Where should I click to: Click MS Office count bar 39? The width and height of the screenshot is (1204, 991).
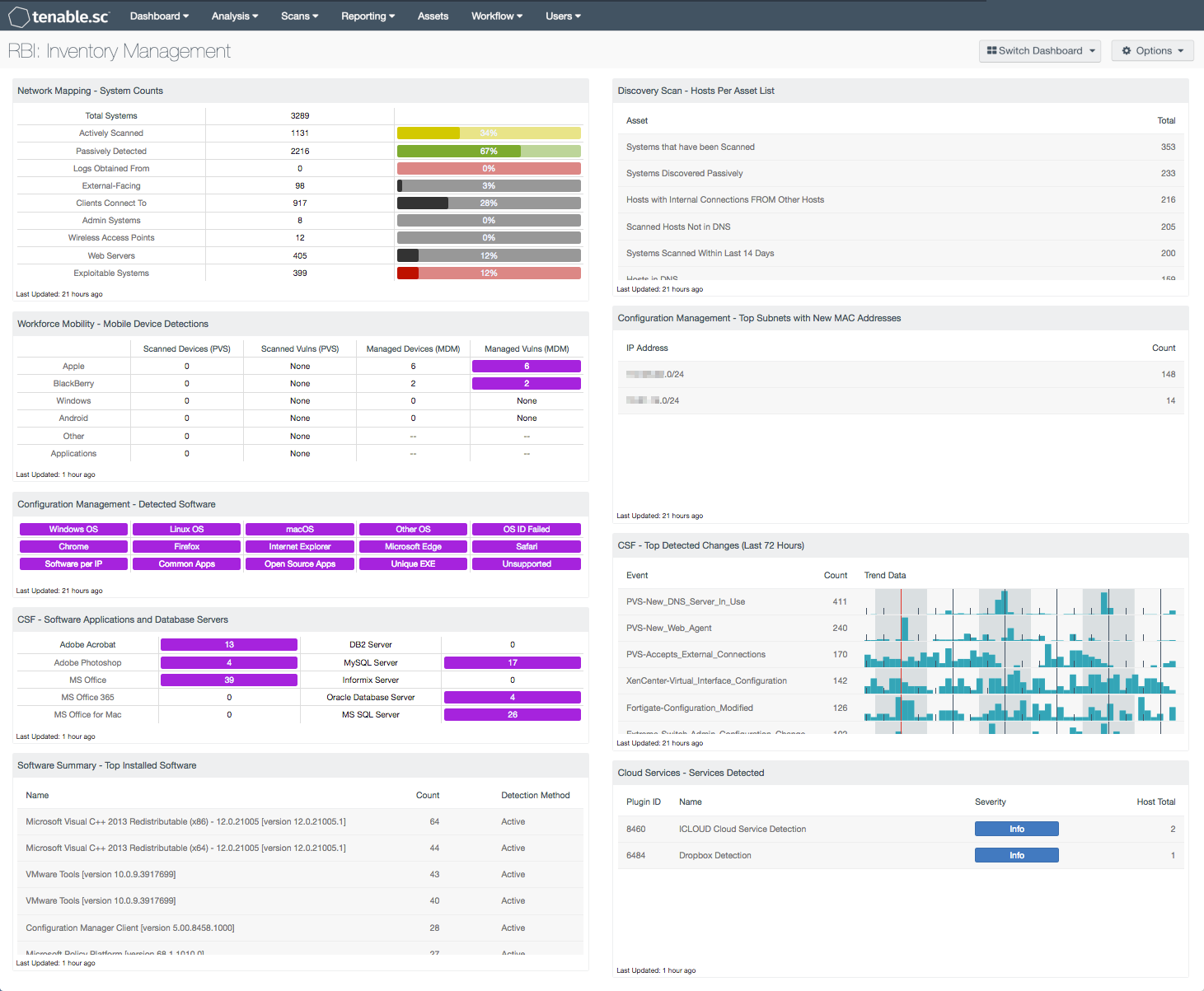click(229, 680)
